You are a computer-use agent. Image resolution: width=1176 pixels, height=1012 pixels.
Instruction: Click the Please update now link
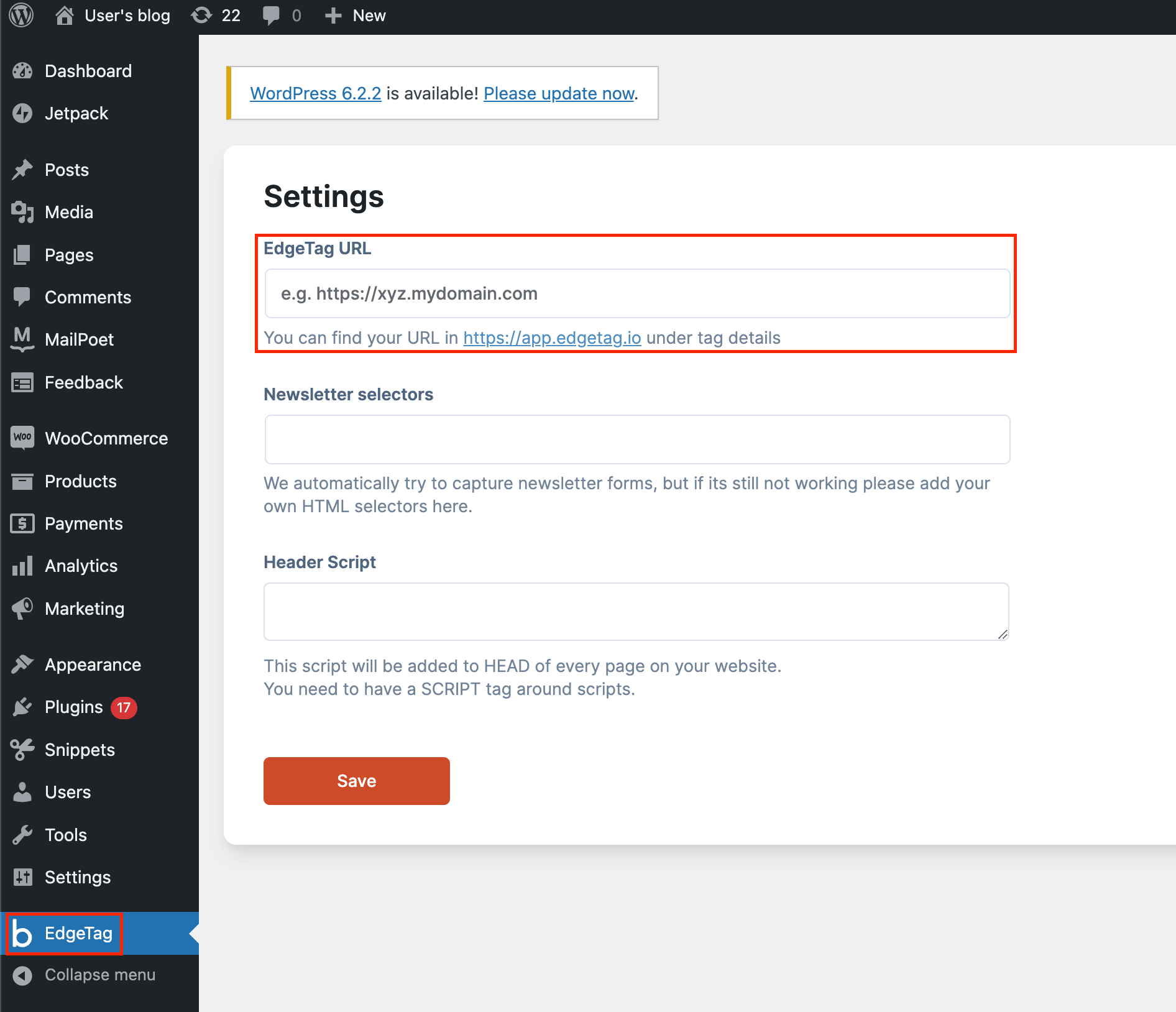[x=559, y=93]
